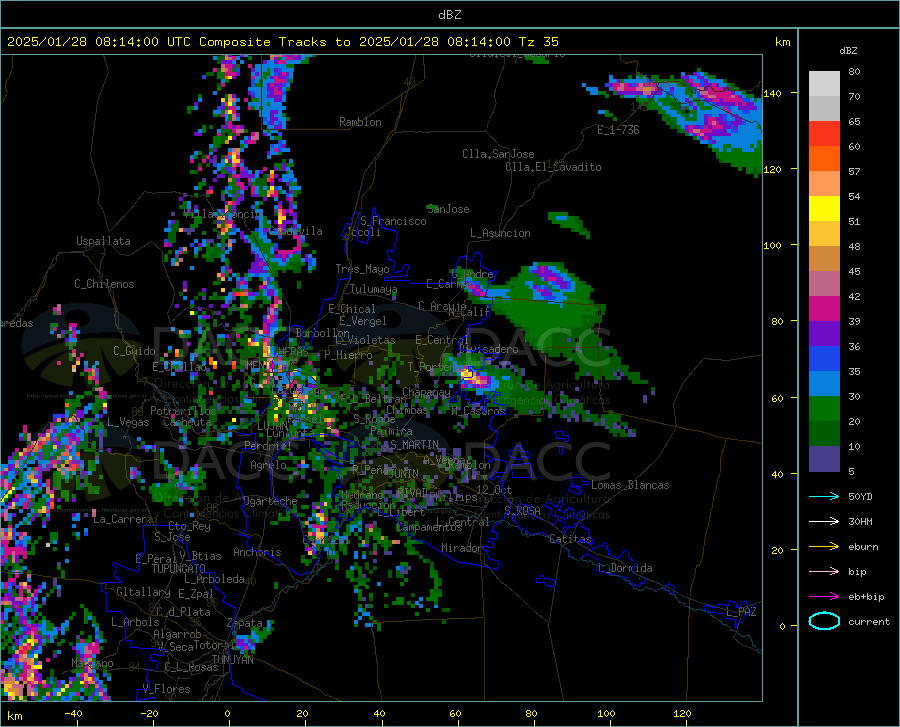
Task: Click the 'L_Vegas' map label
Action: click(128, 422)
